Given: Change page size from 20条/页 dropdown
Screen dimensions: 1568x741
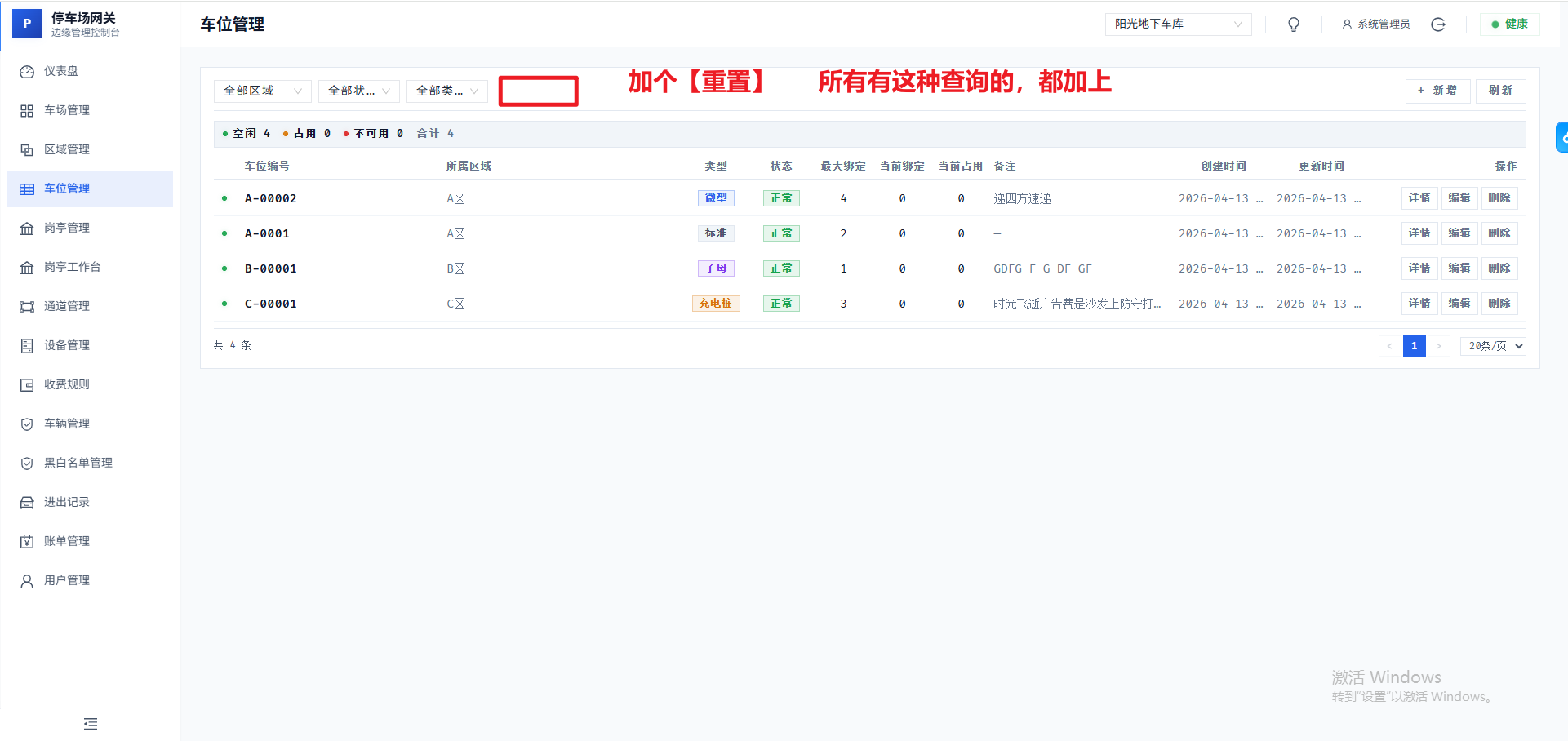Looking at the screenshot, I should click(x=1493, y=346).
